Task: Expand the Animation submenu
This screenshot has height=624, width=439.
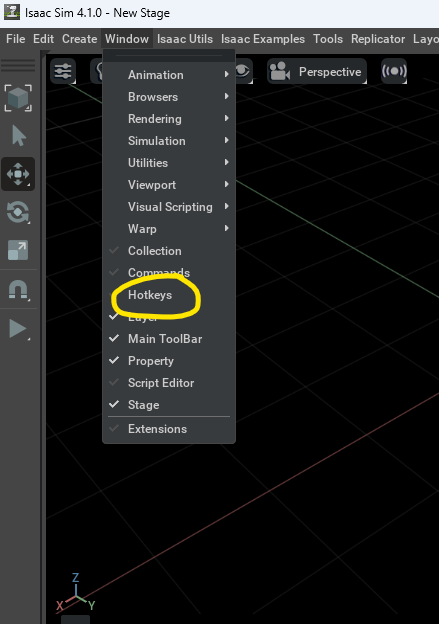Action: [x=169, y=75]
